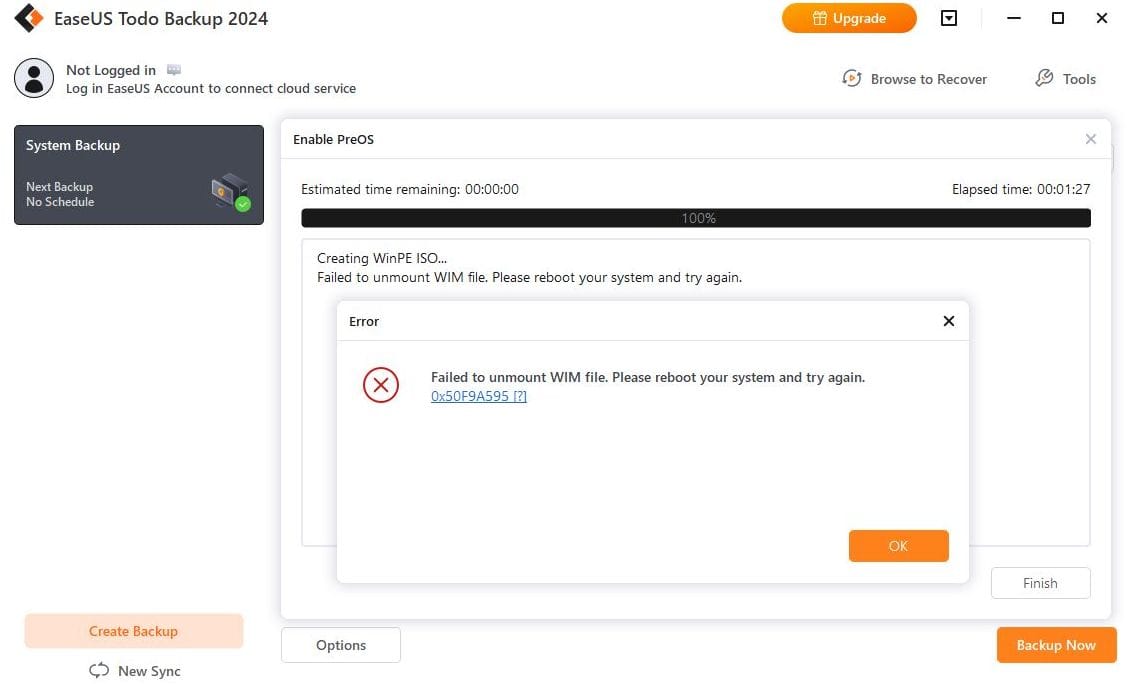Close the EaseUS Todo Backup window
The width and height of the screenshot is (1127, 684).
tap(1101, 18)
